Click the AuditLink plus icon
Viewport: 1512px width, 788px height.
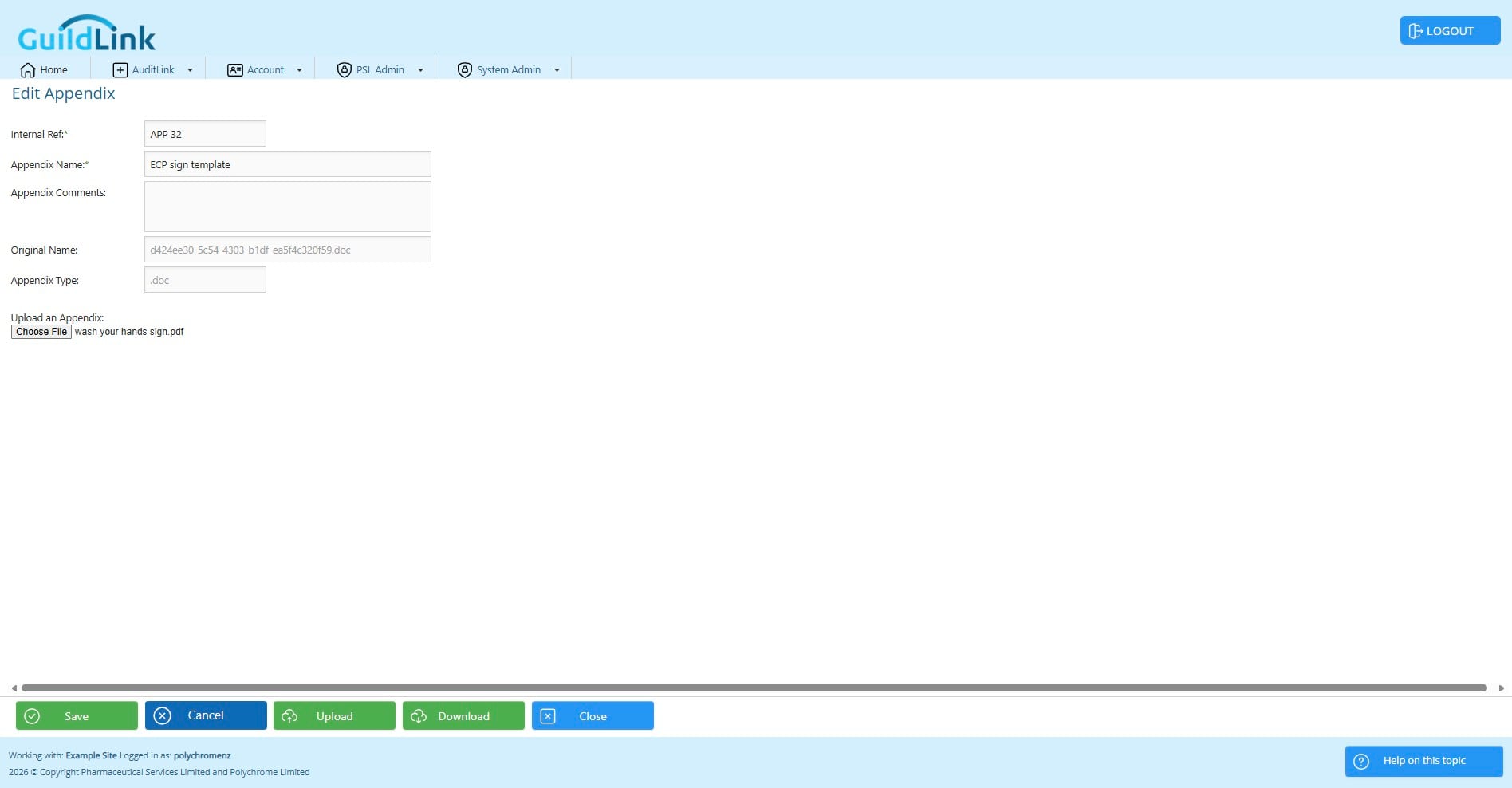(120, 70)
